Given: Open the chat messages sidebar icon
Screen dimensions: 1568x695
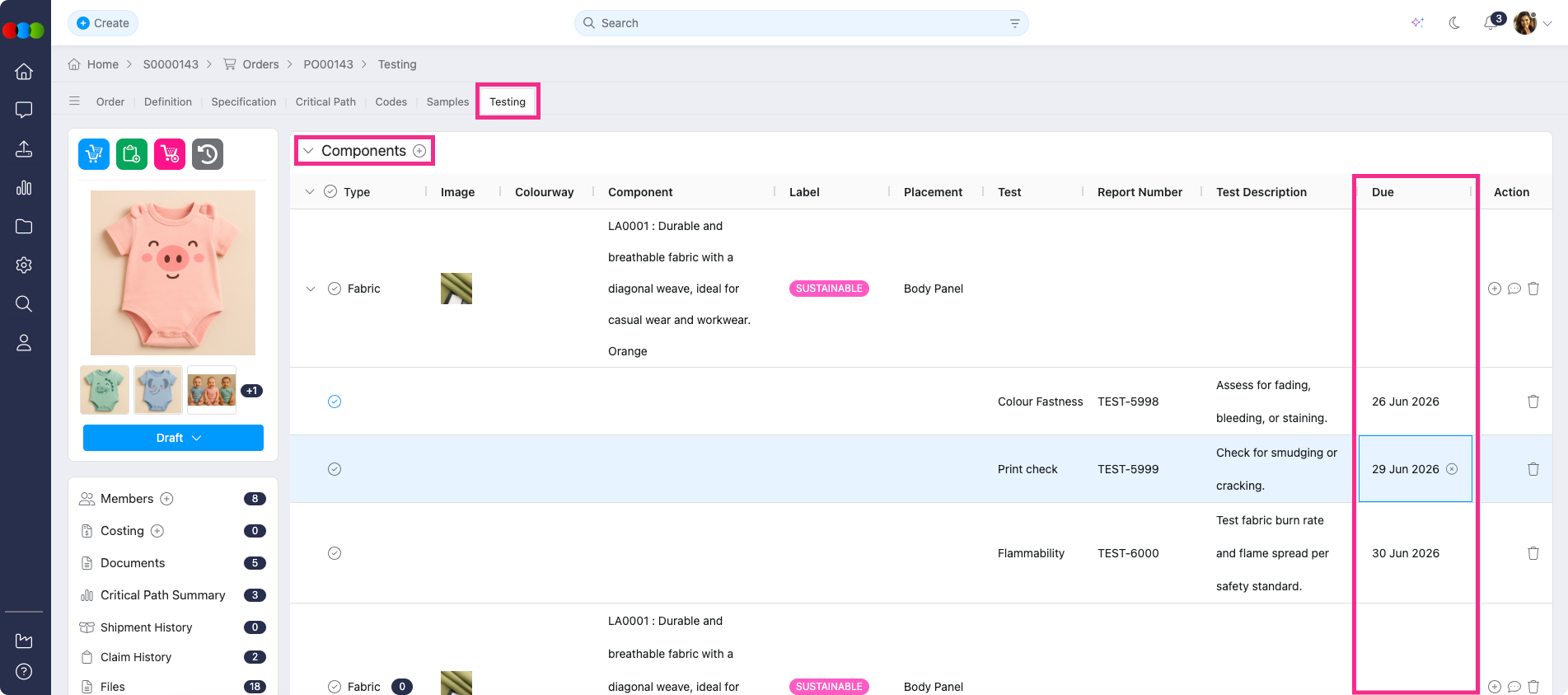Looking at the screenshot, I should coord(24,110).
